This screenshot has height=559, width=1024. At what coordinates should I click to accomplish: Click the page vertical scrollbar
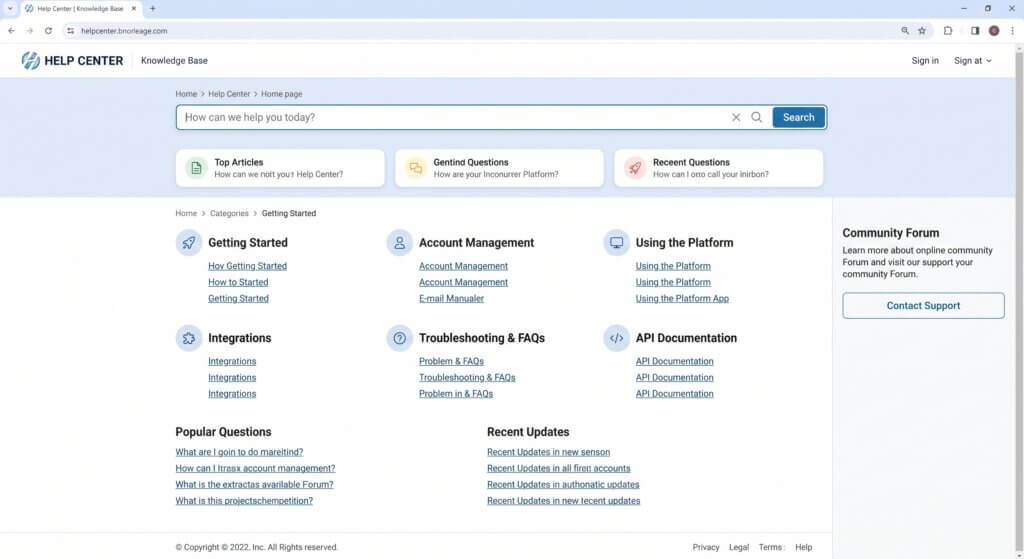[x=1019, y=300]
